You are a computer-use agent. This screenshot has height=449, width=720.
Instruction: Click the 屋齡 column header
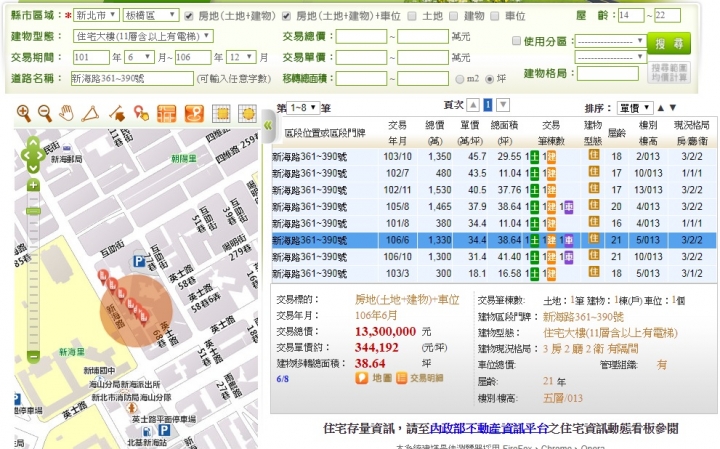tap(617, 133)
